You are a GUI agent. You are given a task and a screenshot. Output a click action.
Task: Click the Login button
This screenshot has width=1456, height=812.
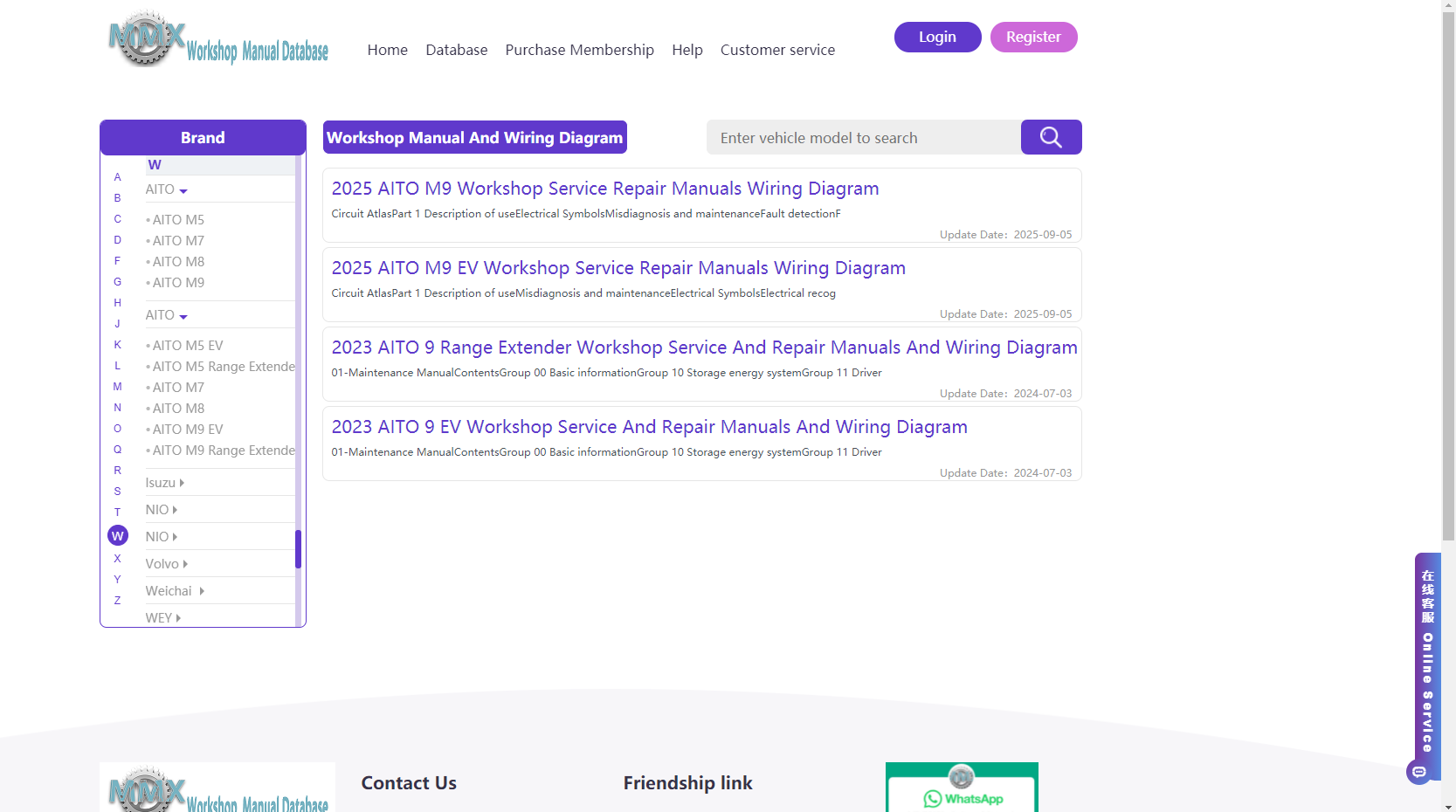tap(938, 37)
